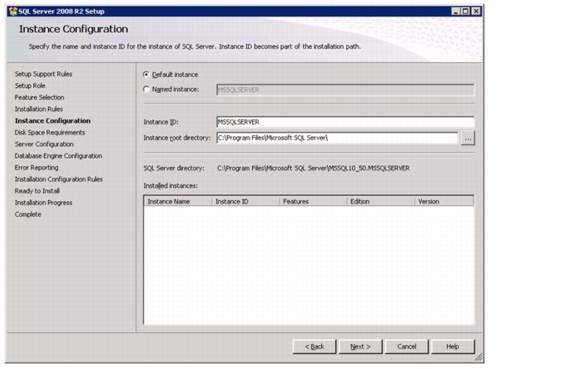The width and height of the screenshot is (576, 369).
Task: Click the window resize grip in corner
Action: [478, 357]
